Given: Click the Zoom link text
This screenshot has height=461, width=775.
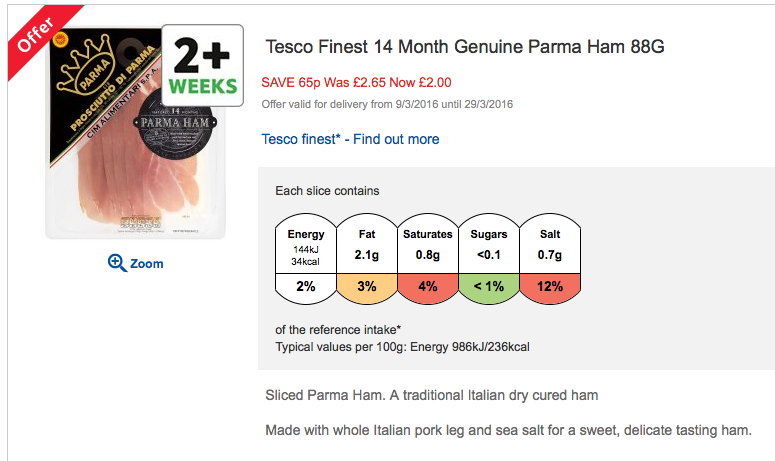Looking at the screenshot, I should [x=146, y=264].
